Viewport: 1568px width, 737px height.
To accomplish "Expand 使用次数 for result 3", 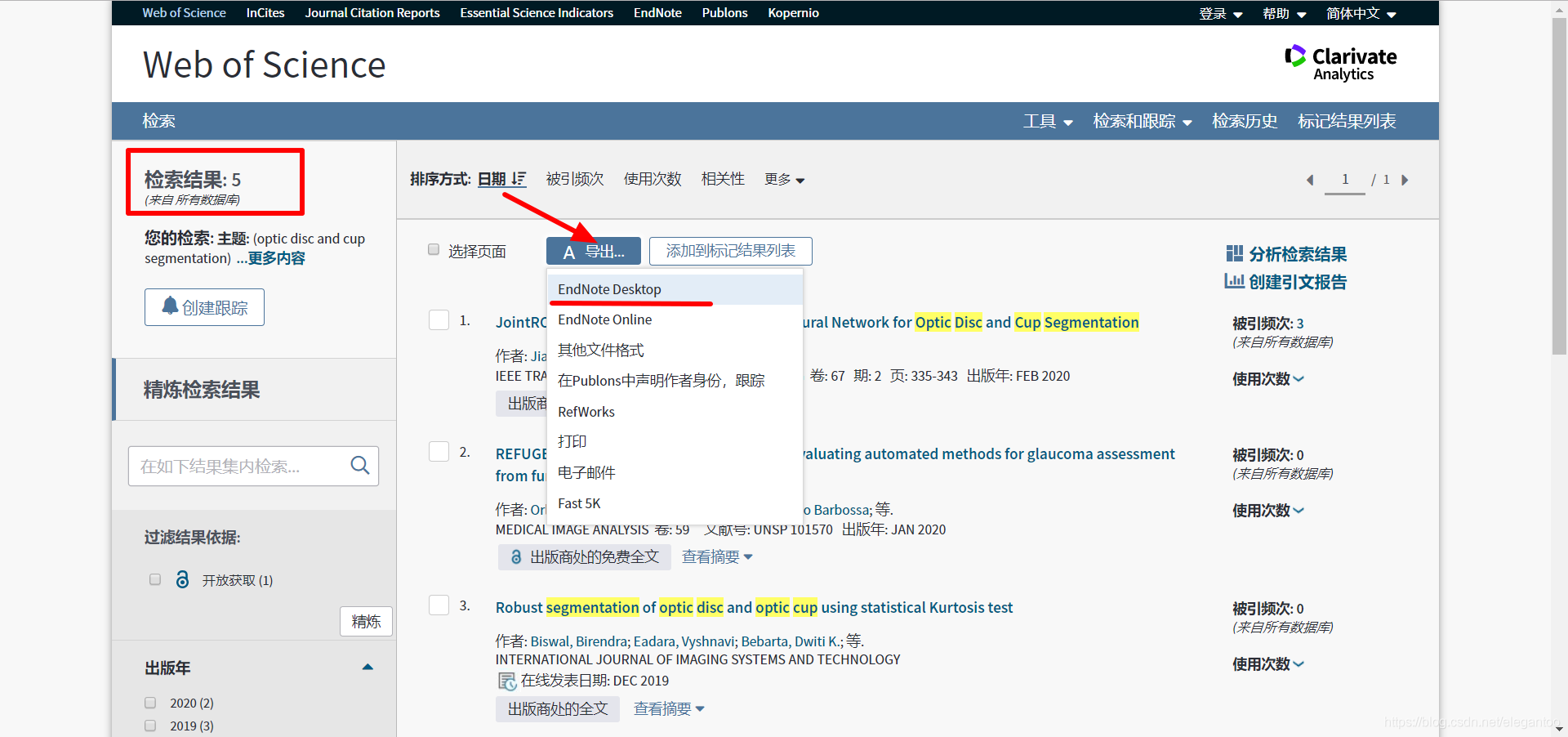I will (1268, 663).
